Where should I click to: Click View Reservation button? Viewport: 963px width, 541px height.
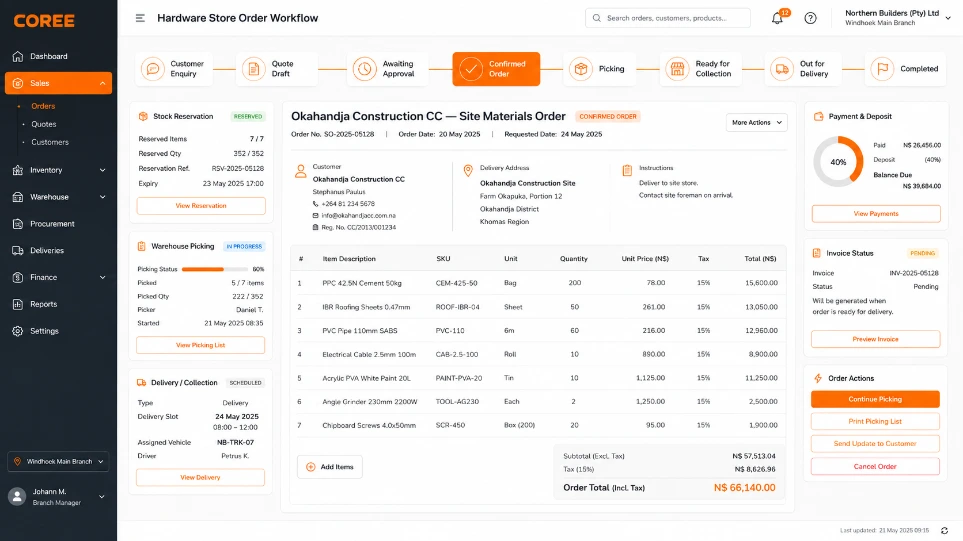(x=201, y=206)
